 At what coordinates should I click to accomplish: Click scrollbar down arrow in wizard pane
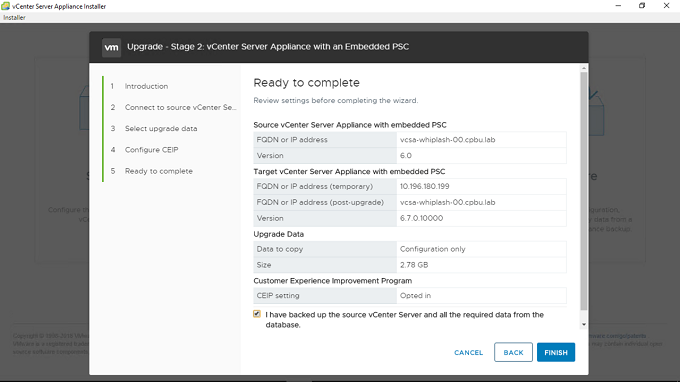pyautogui.click(x=584, y=324)
